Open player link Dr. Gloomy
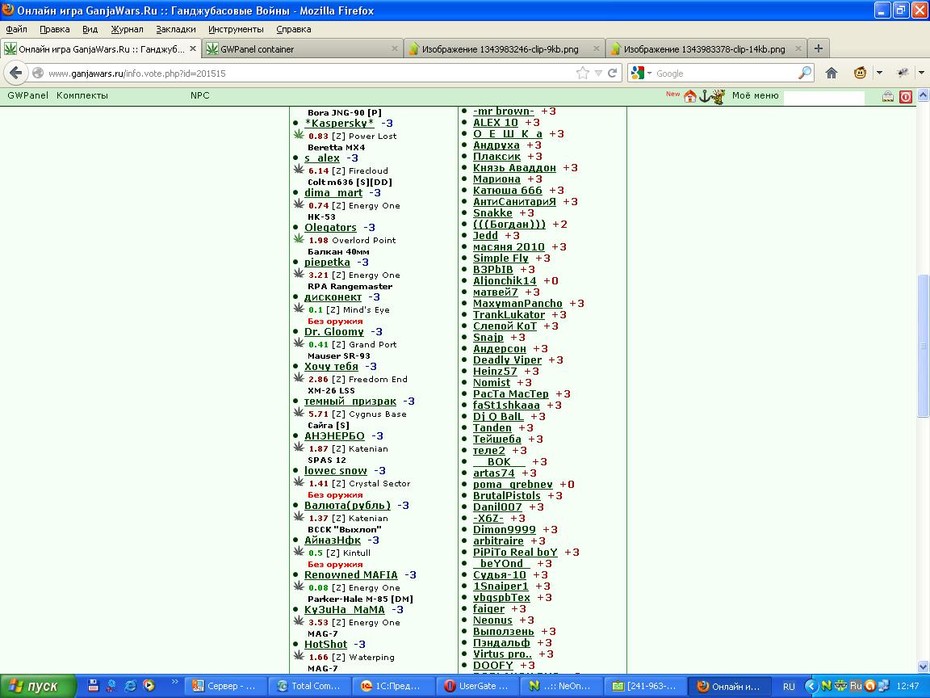 pyautogui.click(x=334, y=332)
